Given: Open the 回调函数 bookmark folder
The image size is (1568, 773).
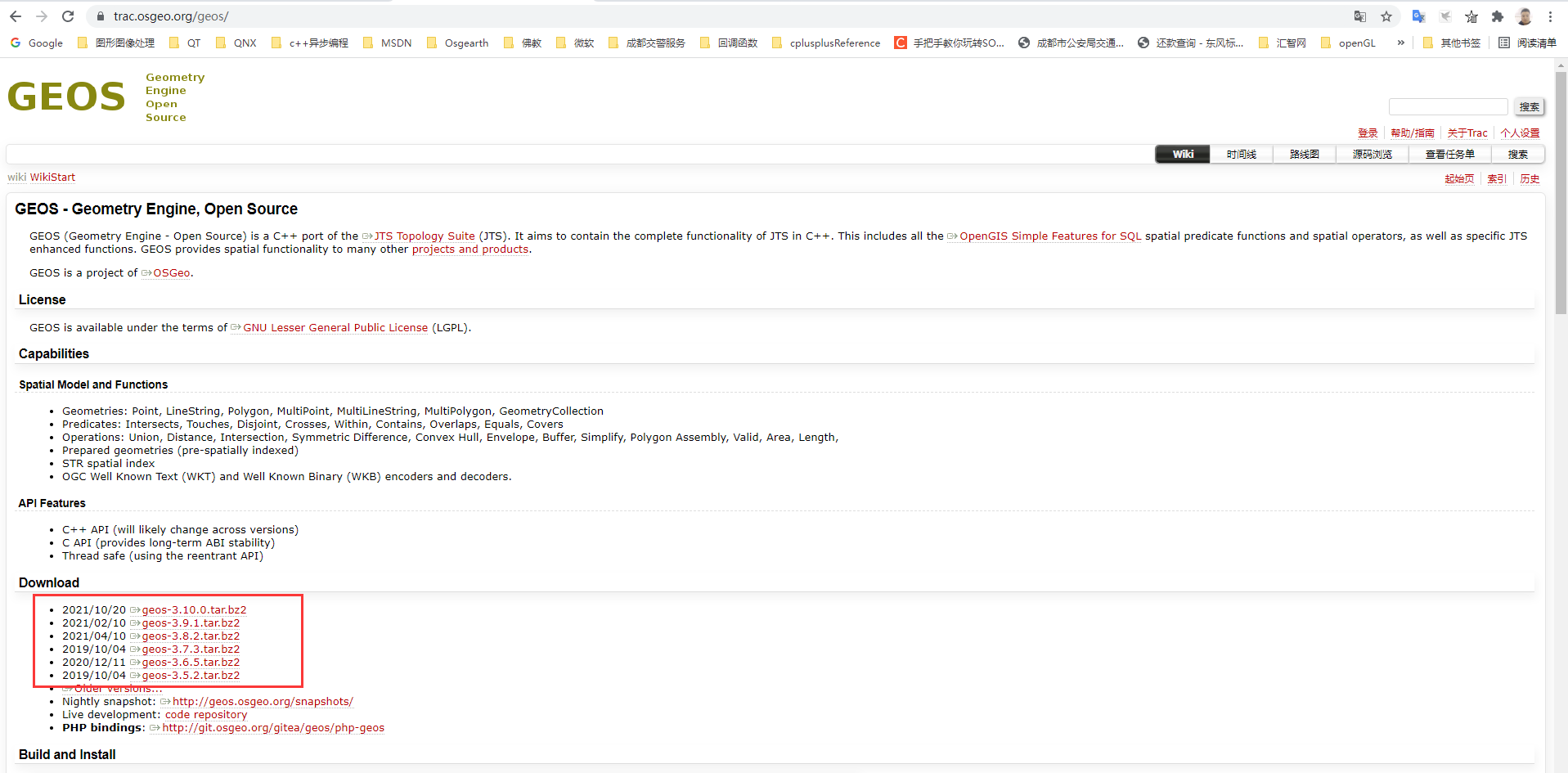Looking at the screenshot, I should point(729,43).
